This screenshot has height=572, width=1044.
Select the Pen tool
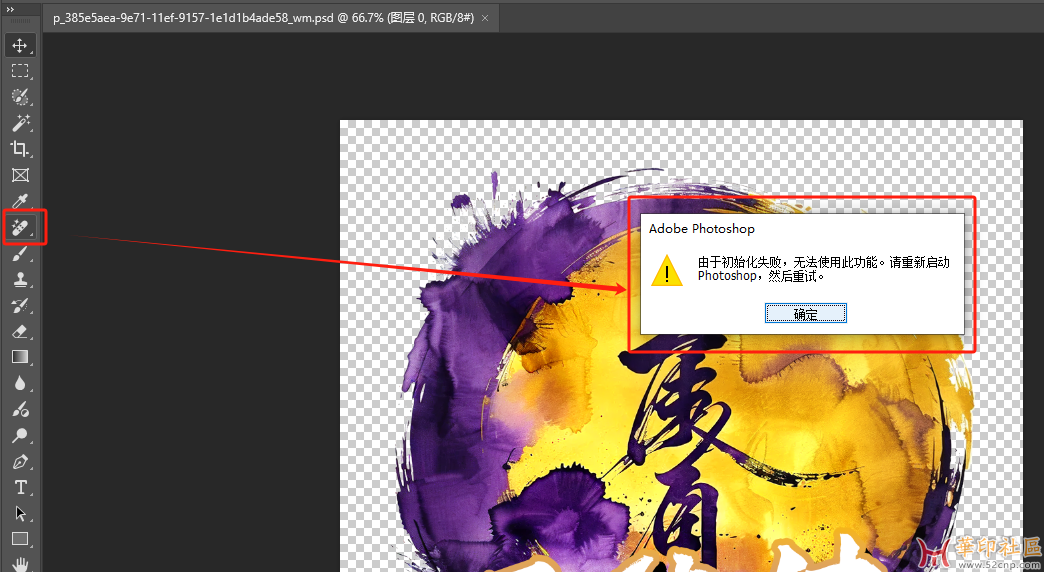coord(20,461)
